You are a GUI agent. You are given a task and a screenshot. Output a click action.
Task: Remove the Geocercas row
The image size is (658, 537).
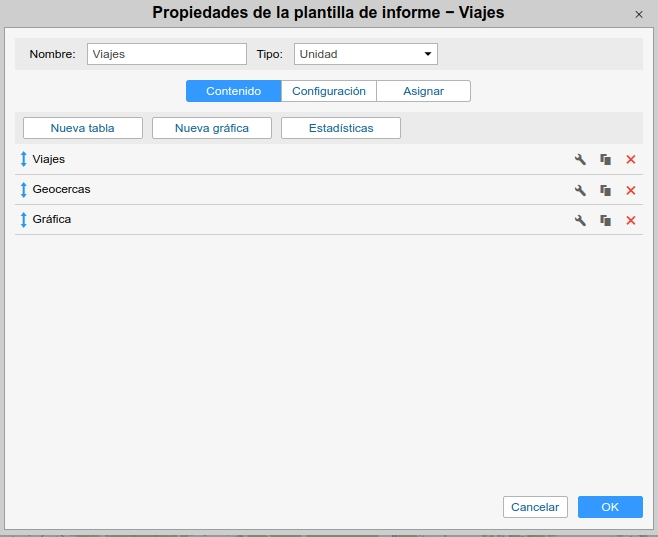pos(631,190)
